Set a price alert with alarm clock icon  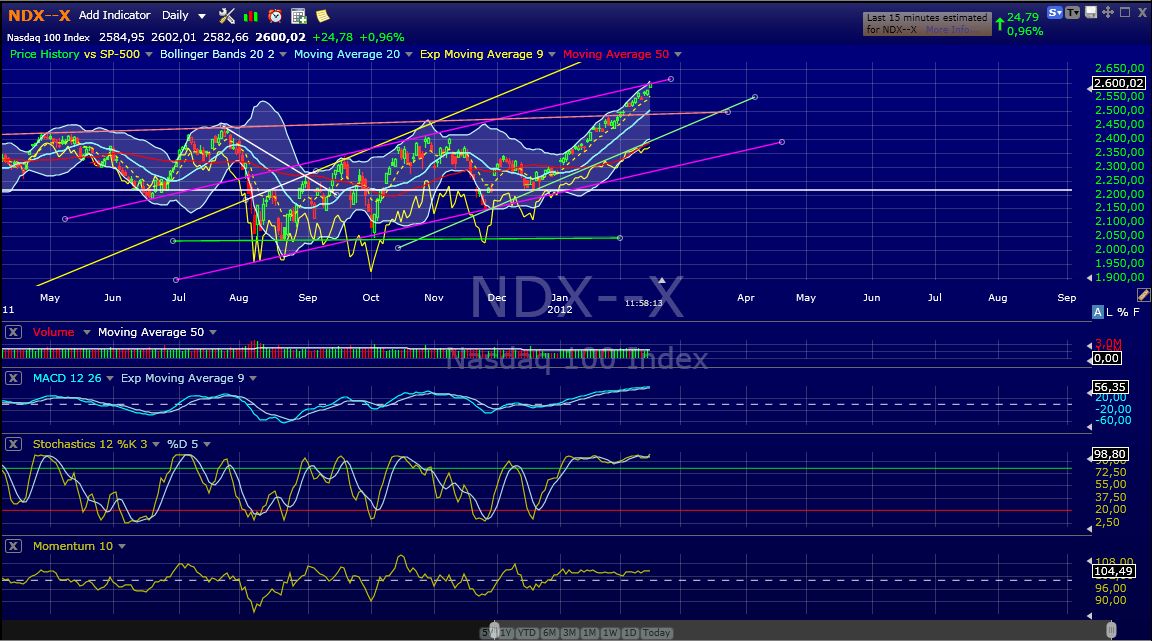(275, 15)
